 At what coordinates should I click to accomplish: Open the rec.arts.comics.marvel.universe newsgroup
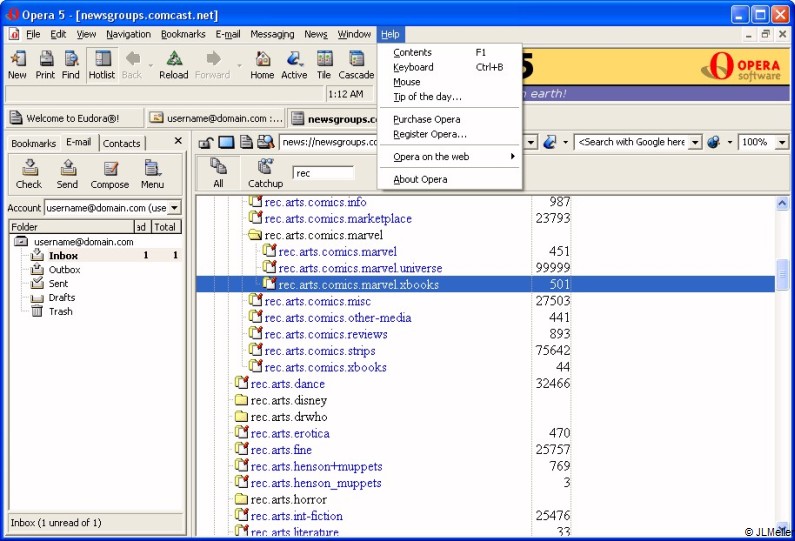click(360, 268)
